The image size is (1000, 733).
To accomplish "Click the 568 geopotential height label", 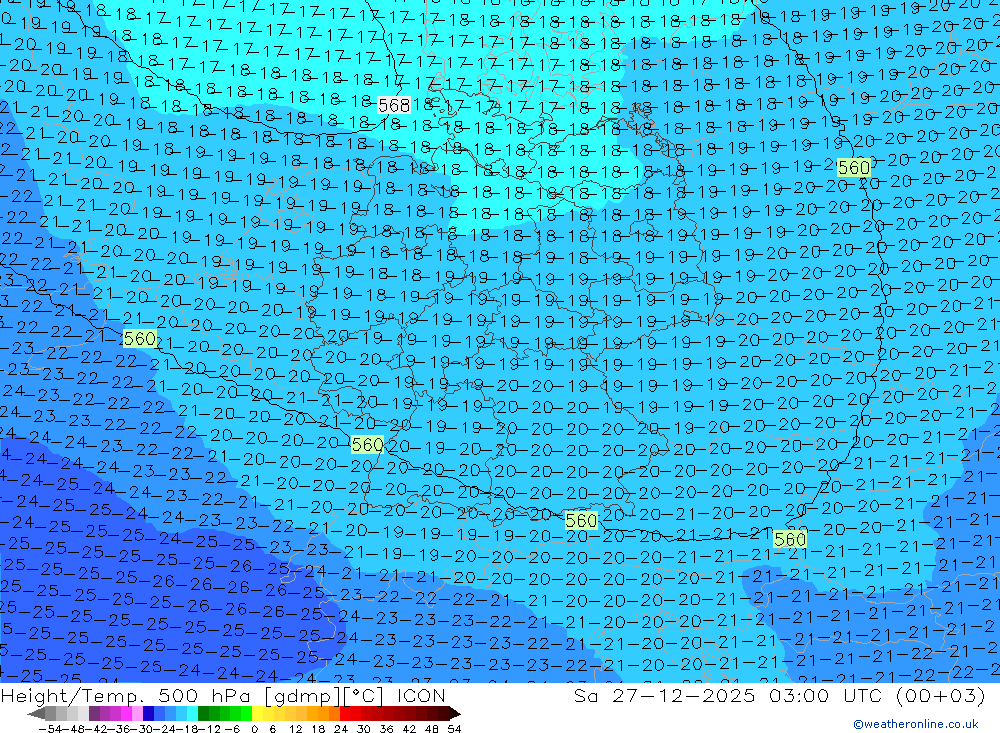I will click(393, 105).
